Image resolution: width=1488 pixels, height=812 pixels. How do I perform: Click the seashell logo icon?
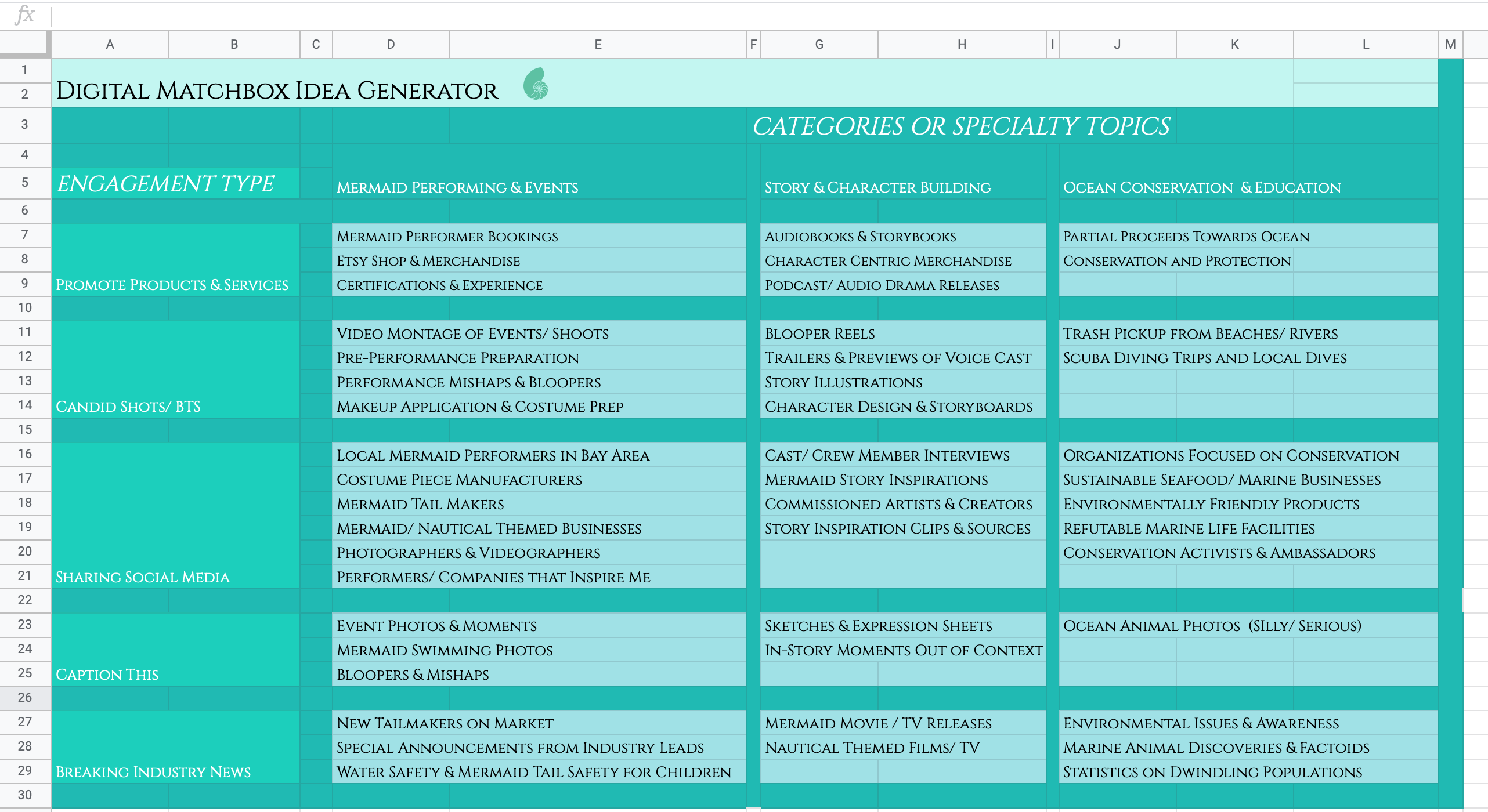[536, 84]
